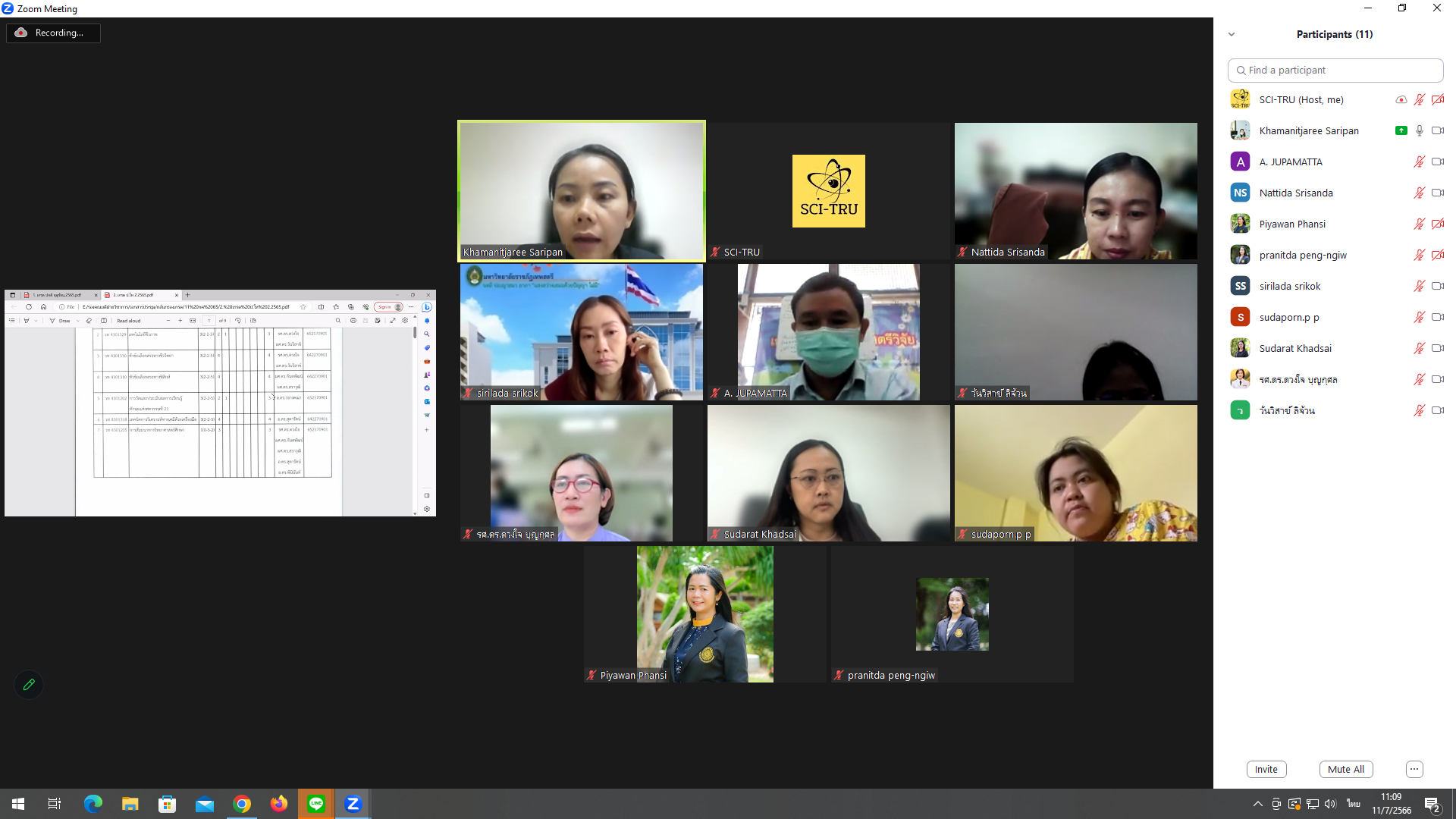Image resolution: width=1456 pixels, height=819 pixels.
Task: Collapse the Participants panel chevron
Action: click(1232, 34)
